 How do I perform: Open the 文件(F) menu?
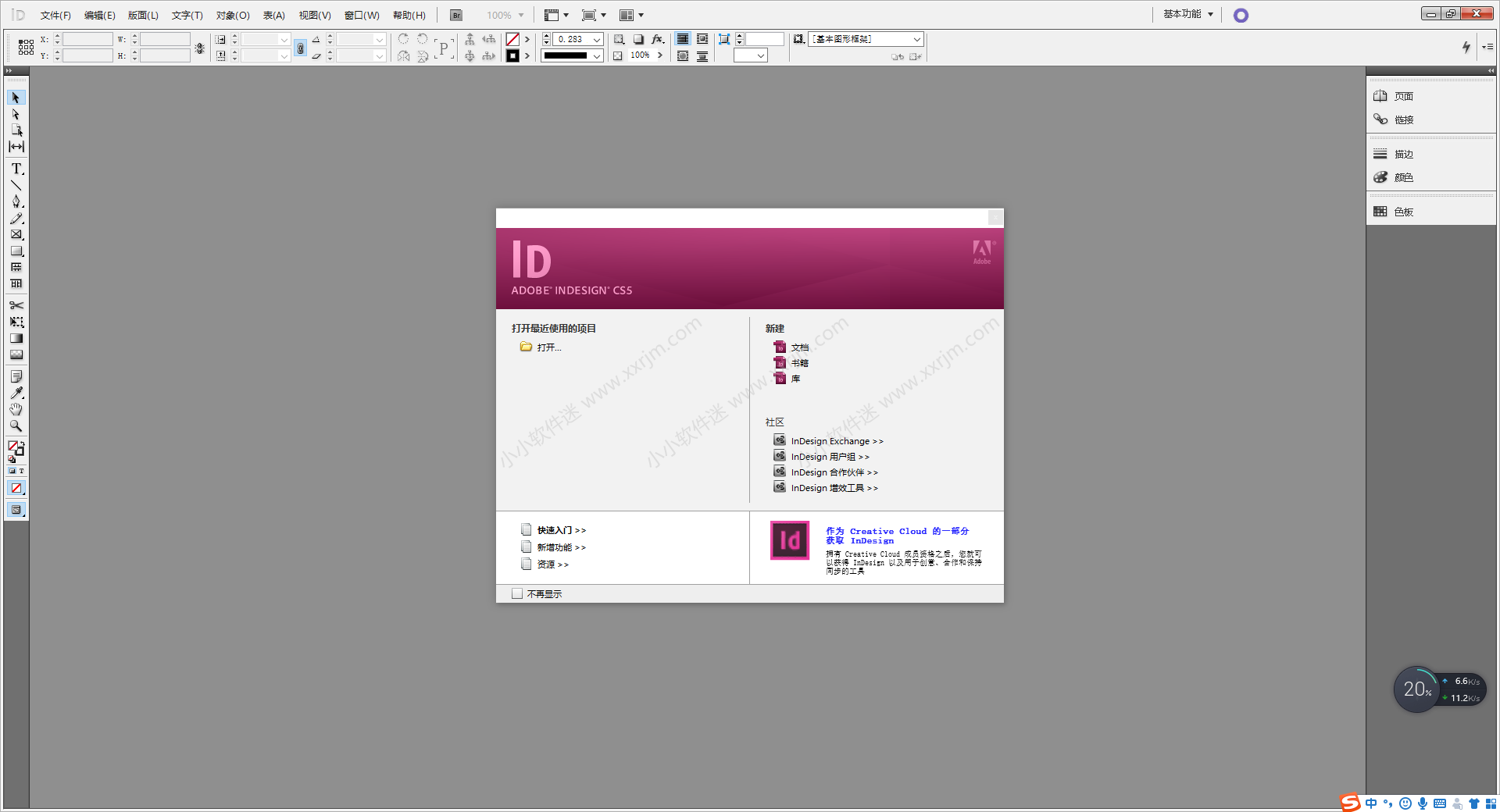55,15
